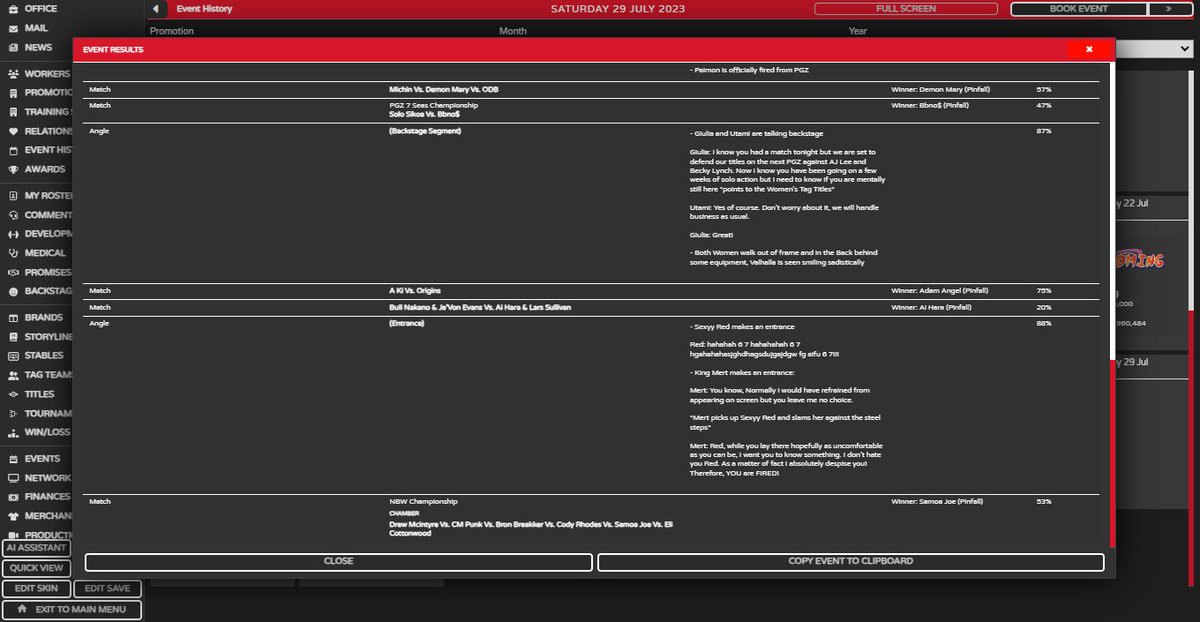Open the AI Assistant
Screen dimensions: 1200x622
coord(36,548)
